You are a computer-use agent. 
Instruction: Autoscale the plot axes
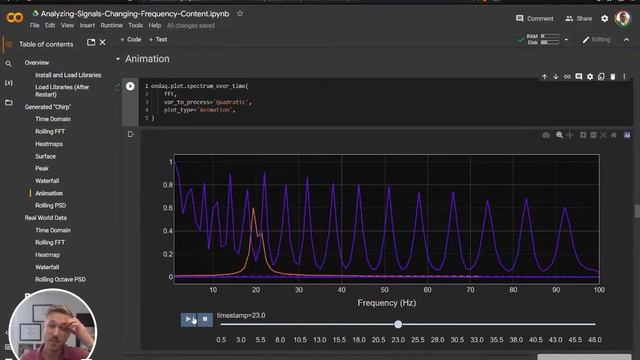click(603, 135)
